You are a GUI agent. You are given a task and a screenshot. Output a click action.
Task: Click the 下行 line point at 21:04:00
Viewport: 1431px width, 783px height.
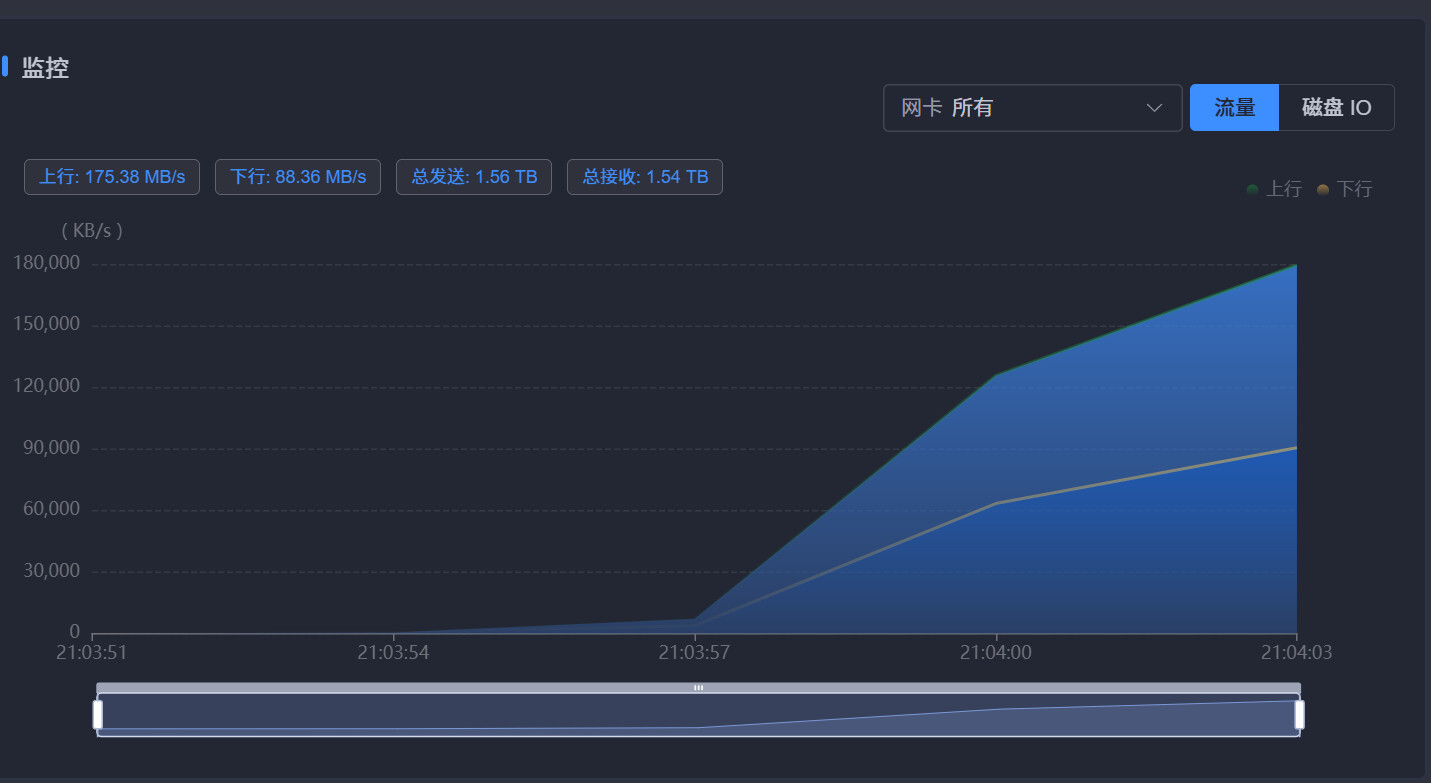(996, 503)
